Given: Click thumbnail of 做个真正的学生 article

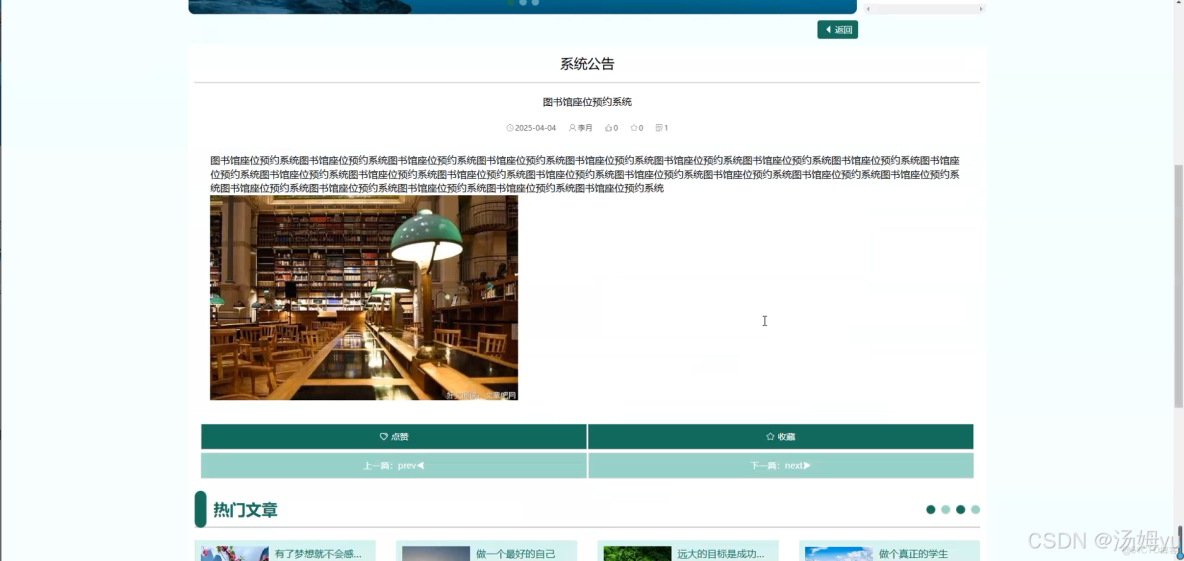Looking at the screenshot, I should (x=839, y=553).
